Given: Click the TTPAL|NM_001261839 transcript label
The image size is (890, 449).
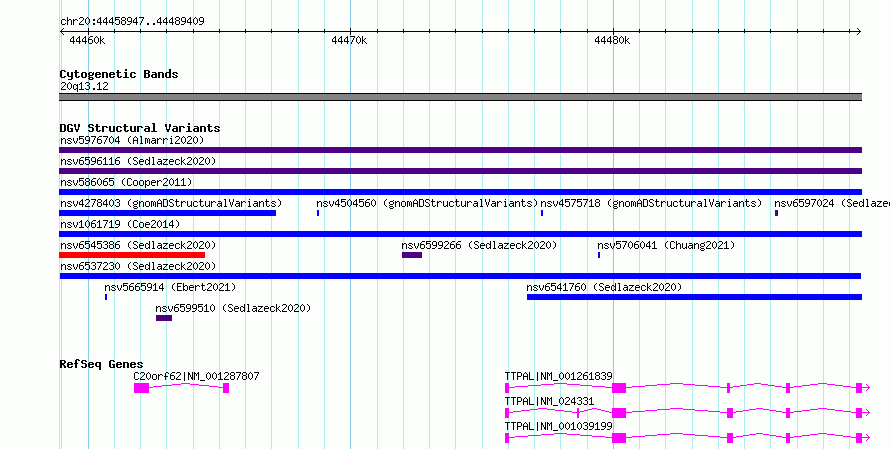Looking at the screenshot, I should click(x=559, y=376).
